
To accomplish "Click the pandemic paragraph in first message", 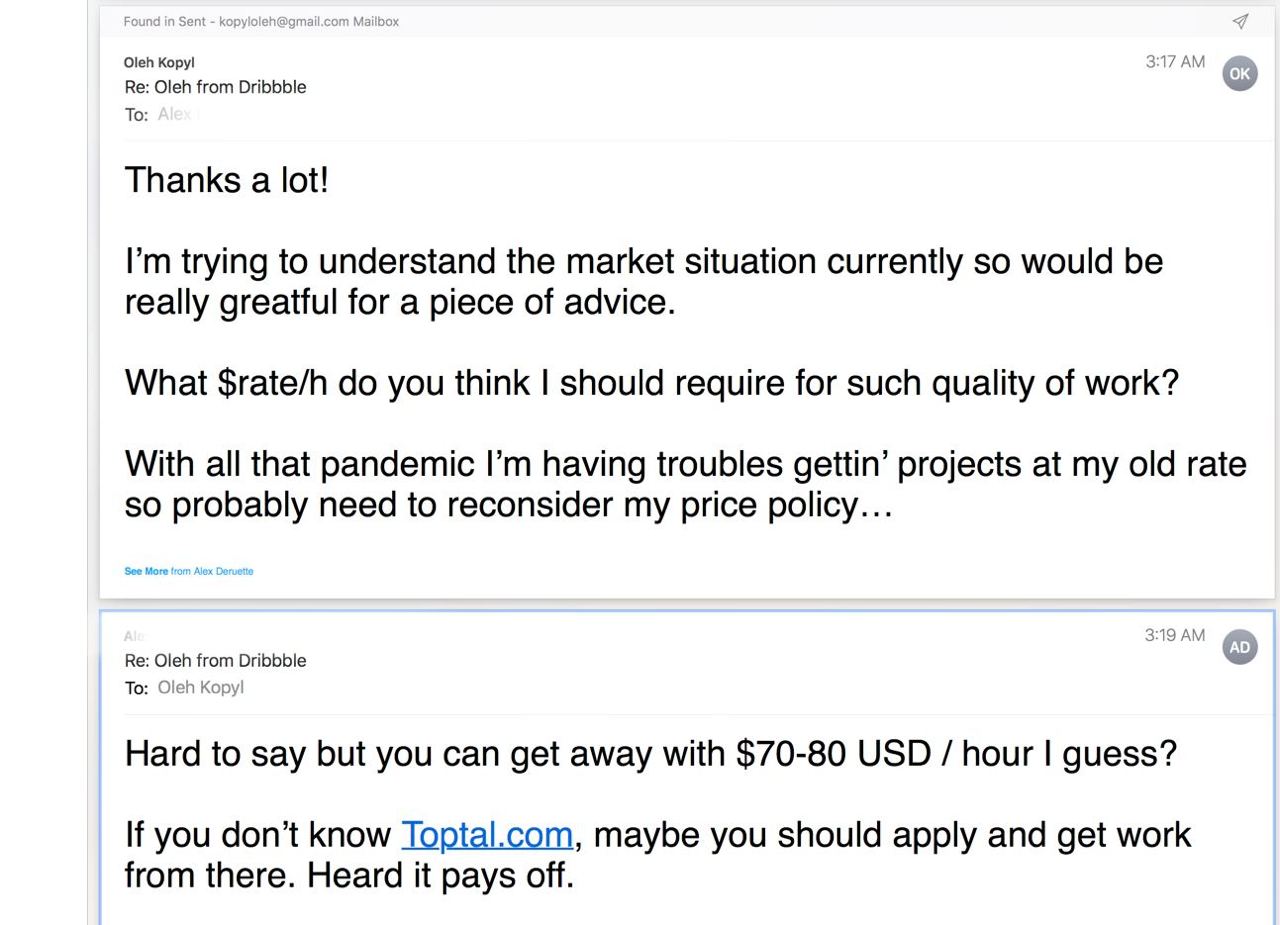I will 685,484.
